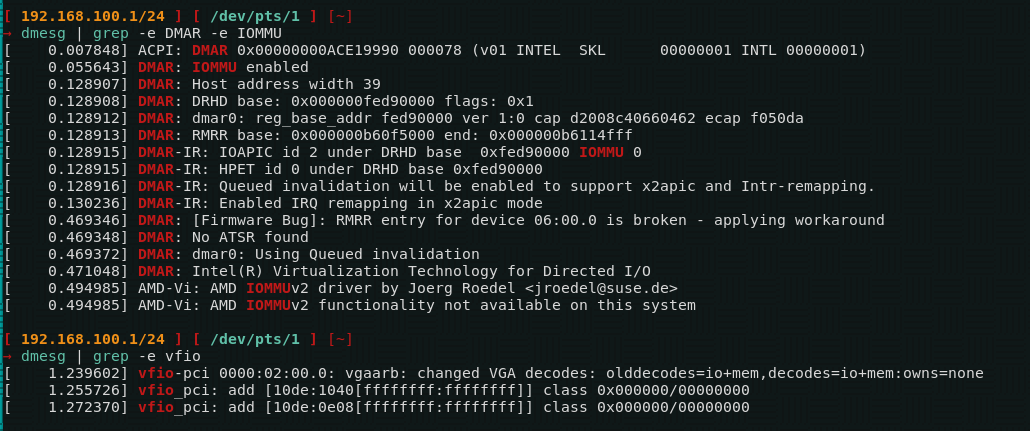Click the IP address 192.168.100.1/24 in top prompt

[93, 16]
